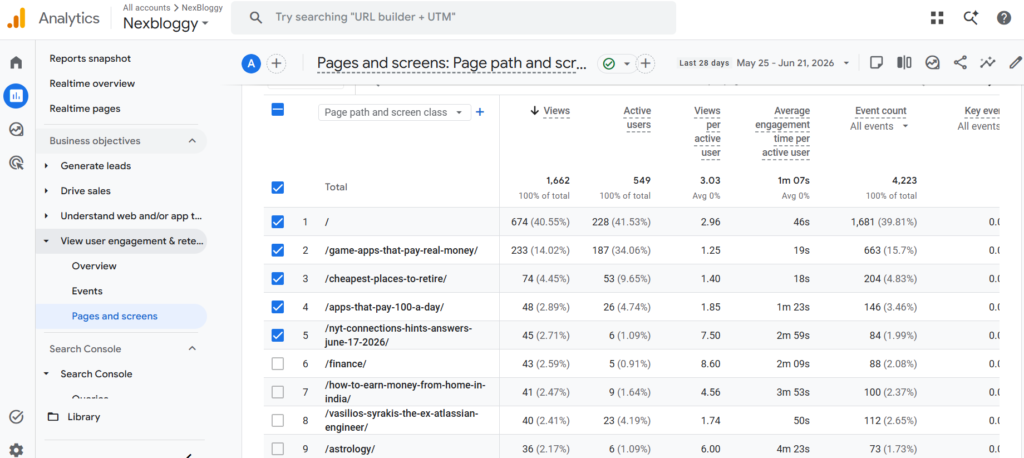Collapse the Business objectives section

pyautogui.click(x=192, y=141)
